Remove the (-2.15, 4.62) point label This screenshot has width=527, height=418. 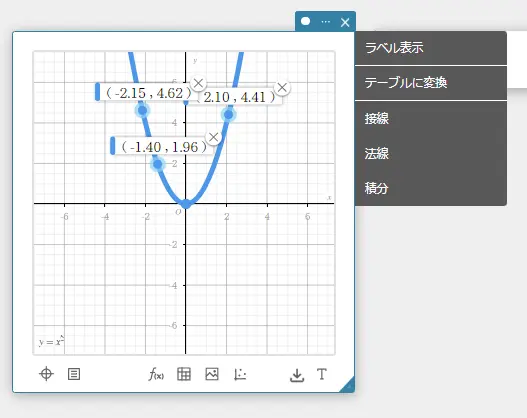click(x=198, y=83)
